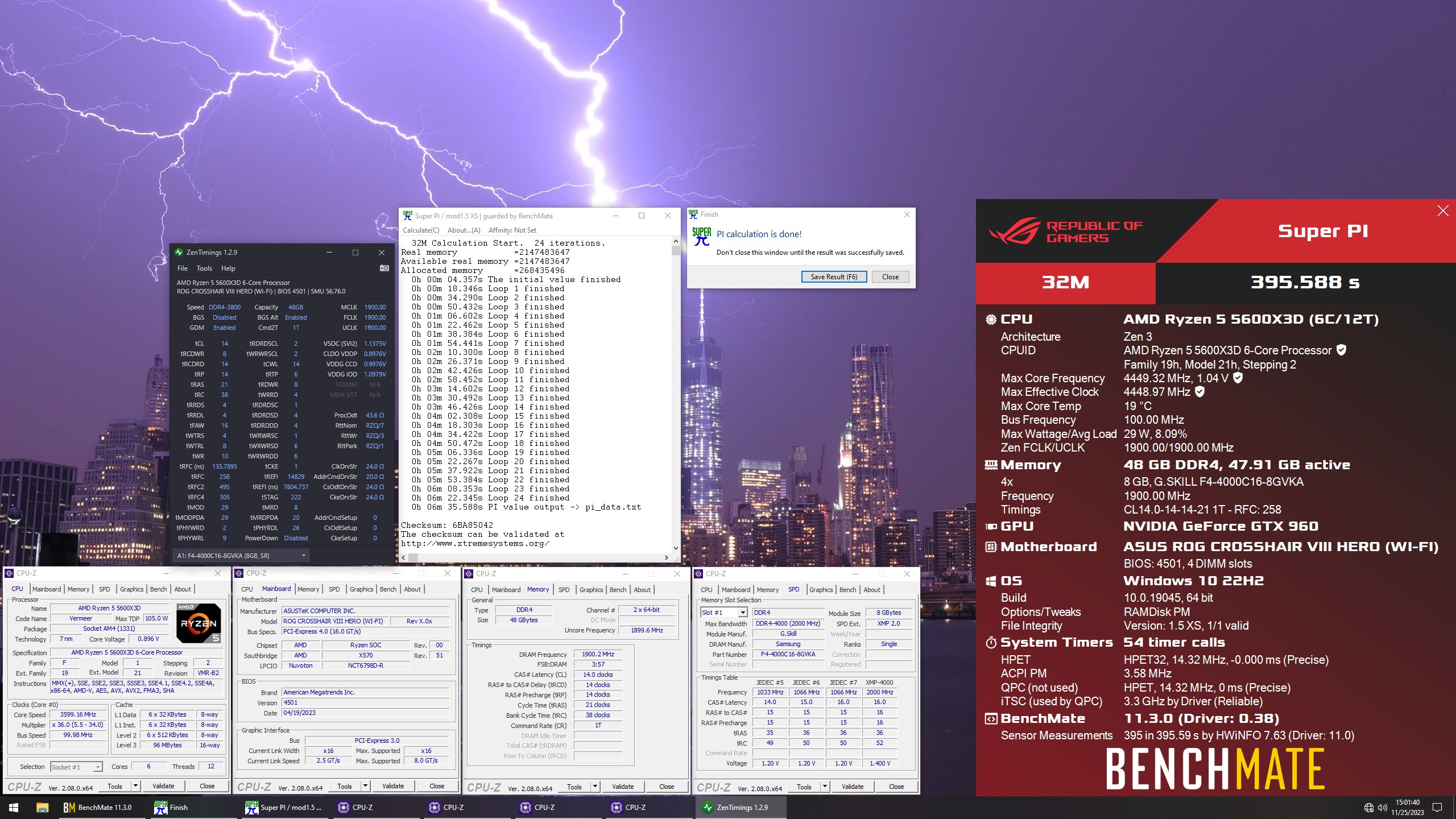The image size is (1456, 819).
Task: Switch to SPD tab in Memory CPU-Z window
Action: tap(564, 590)
